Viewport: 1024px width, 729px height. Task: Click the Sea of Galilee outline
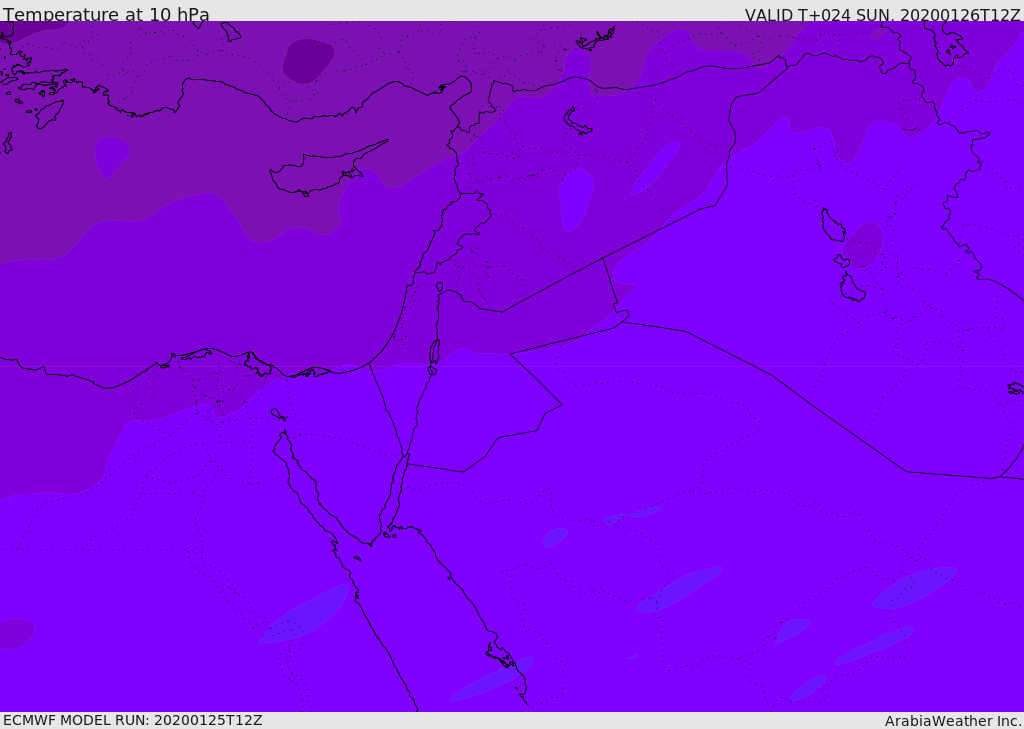tap(440, 287)
